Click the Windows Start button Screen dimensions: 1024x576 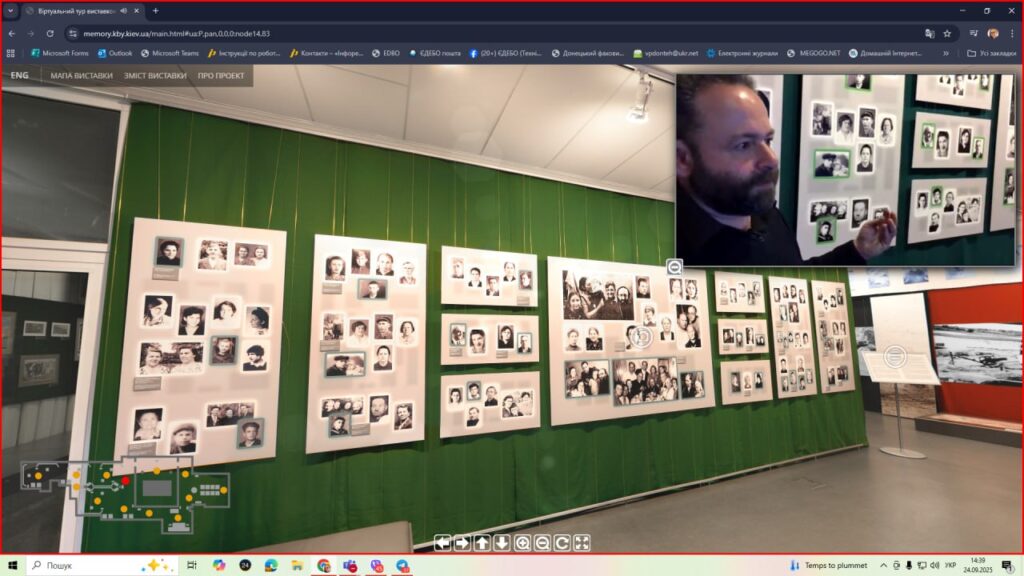[13, 565]
